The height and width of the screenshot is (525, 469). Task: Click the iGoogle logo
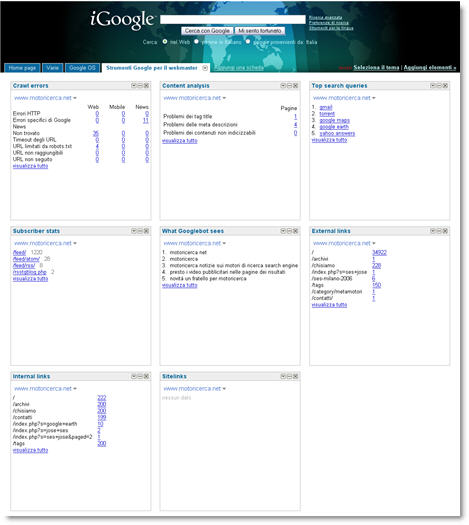point(122,19)
